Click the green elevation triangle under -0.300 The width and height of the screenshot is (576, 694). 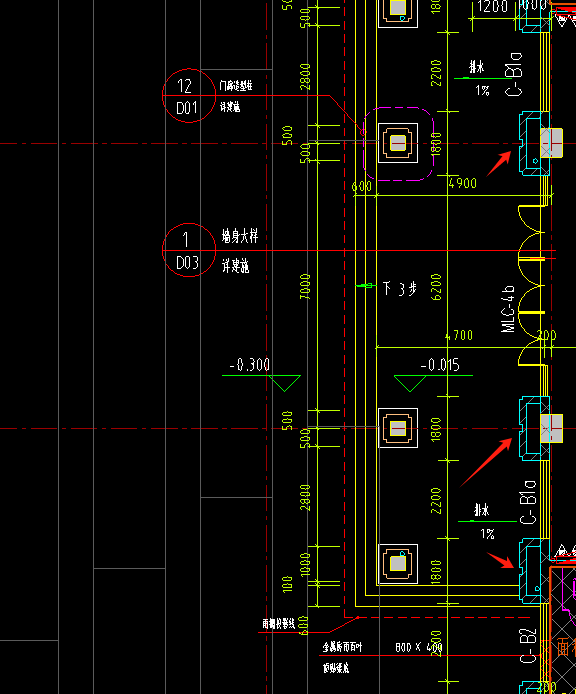(x=285, y=383)
